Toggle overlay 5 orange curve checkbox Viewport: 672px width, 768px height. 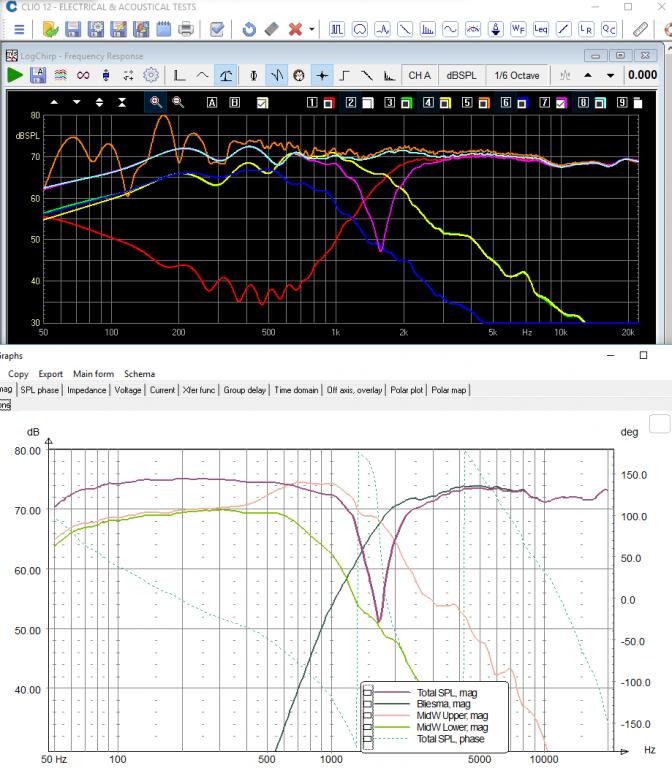[484, 103]
